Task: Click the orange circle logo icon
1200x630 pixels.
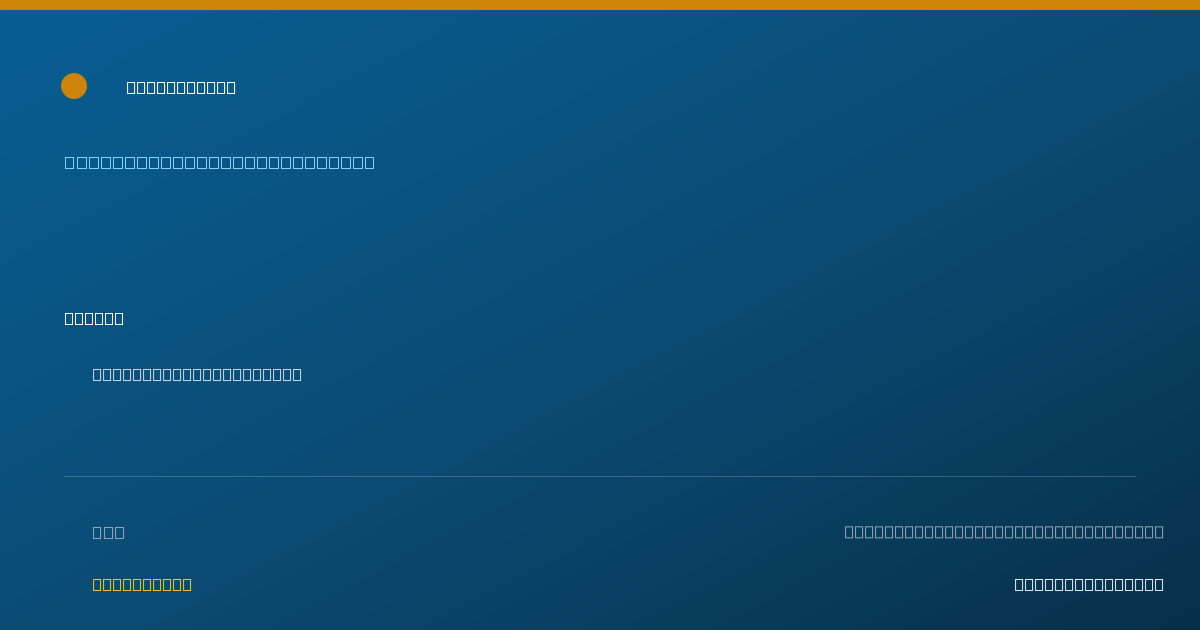Action: click(x=74, y=86)
